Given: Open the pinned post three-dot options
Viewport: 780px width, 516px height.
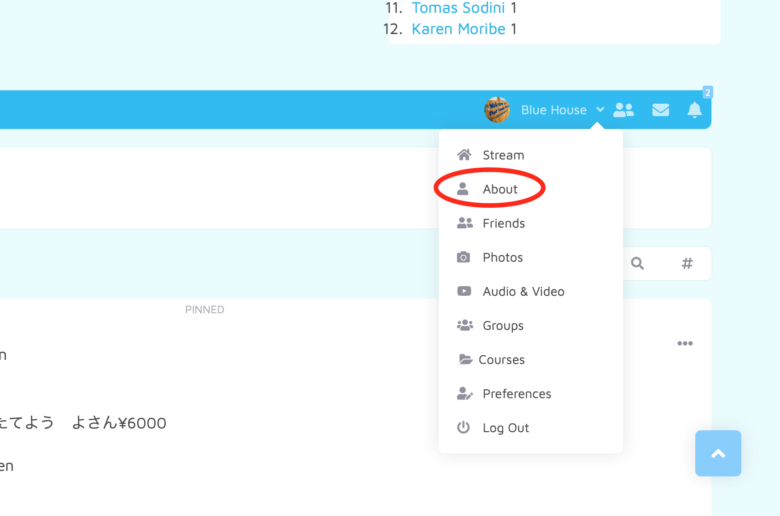Looking at the screenshot, I should point(685,343).
